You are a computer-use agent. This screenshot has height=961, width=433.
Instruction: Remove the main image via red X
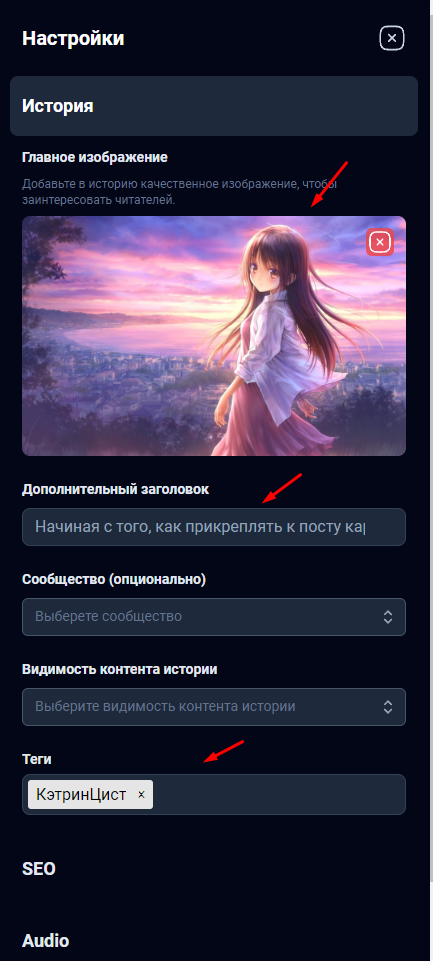(x=380, y=243)
